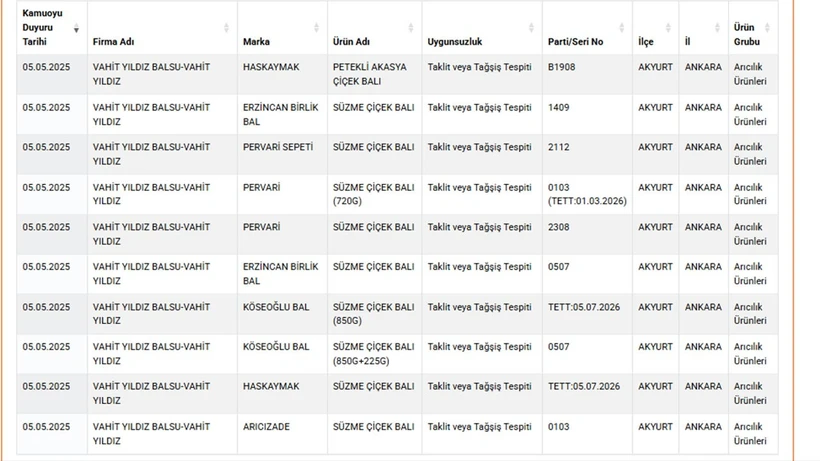Screen dimensions: 820x461
Task: Click the Parti/Seri No header label
Action: pos(576,42)
